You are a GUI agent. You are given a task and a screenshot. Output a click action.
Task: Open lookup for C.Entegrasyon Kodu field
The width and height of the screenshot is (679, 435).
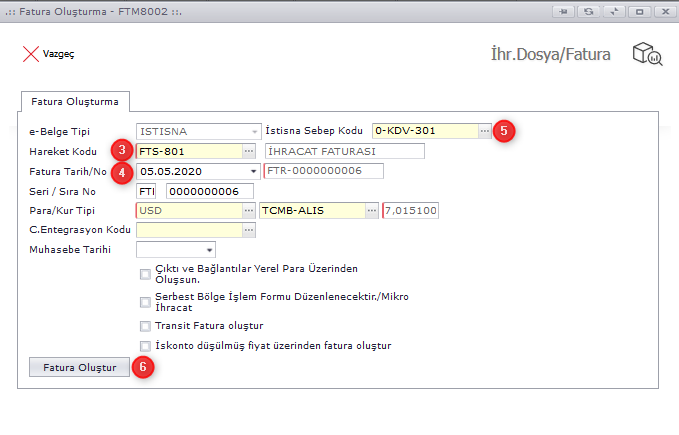tap(249, 231)
